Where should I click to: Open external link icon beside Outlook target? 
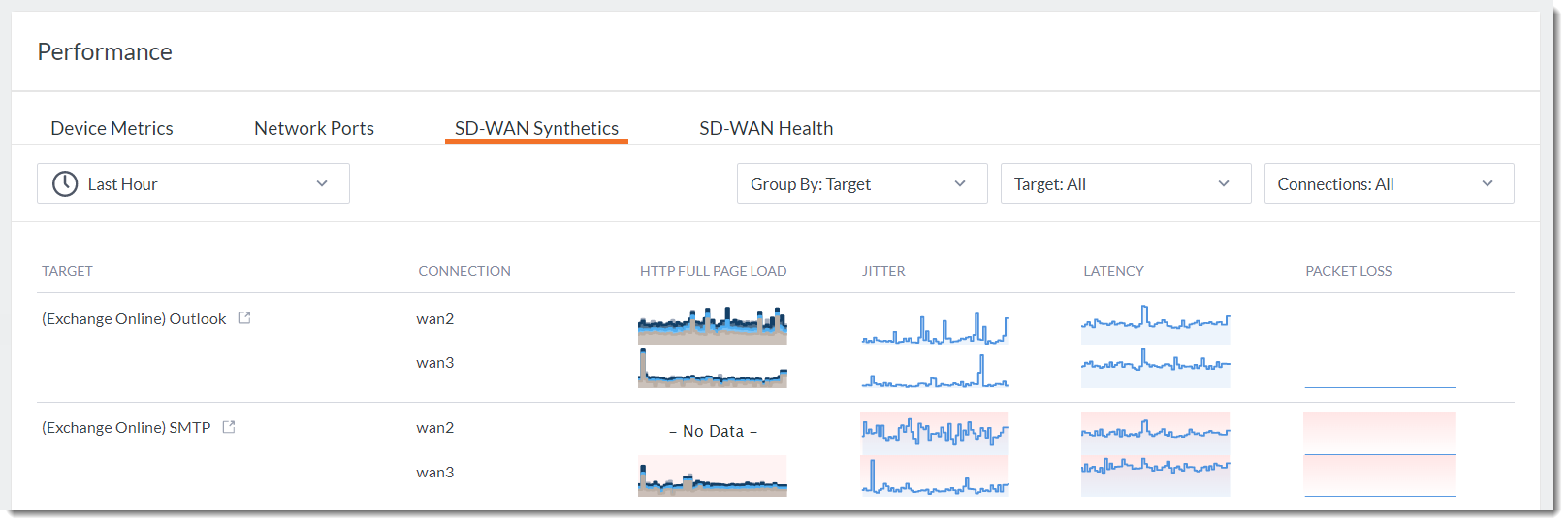[x=244, y=317]
